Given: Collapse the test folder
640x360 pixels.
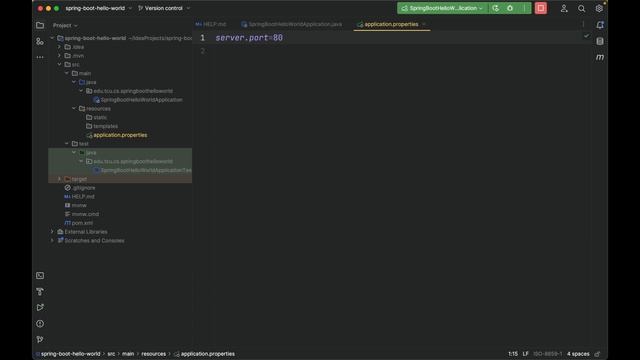Looking at the screenshot, I should pyautogui.click(x=67, y=144).
